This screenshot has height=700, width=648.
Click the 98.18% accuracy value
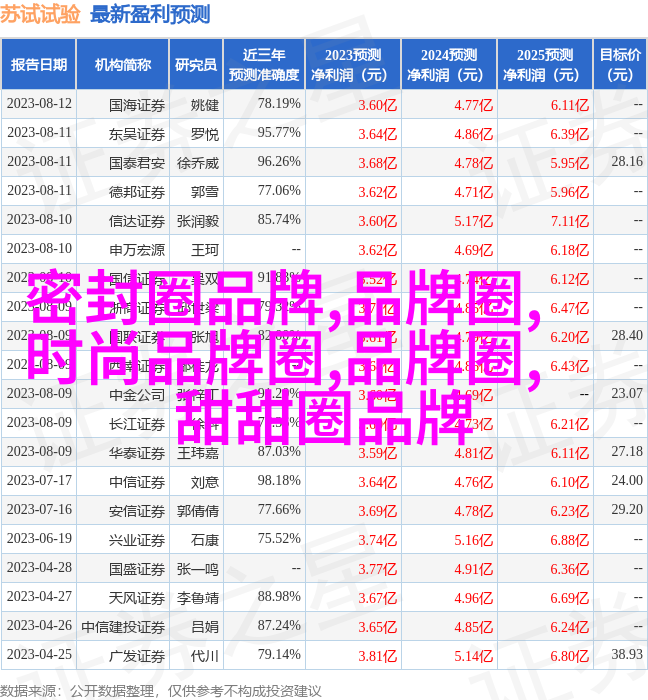pos(279,480)
